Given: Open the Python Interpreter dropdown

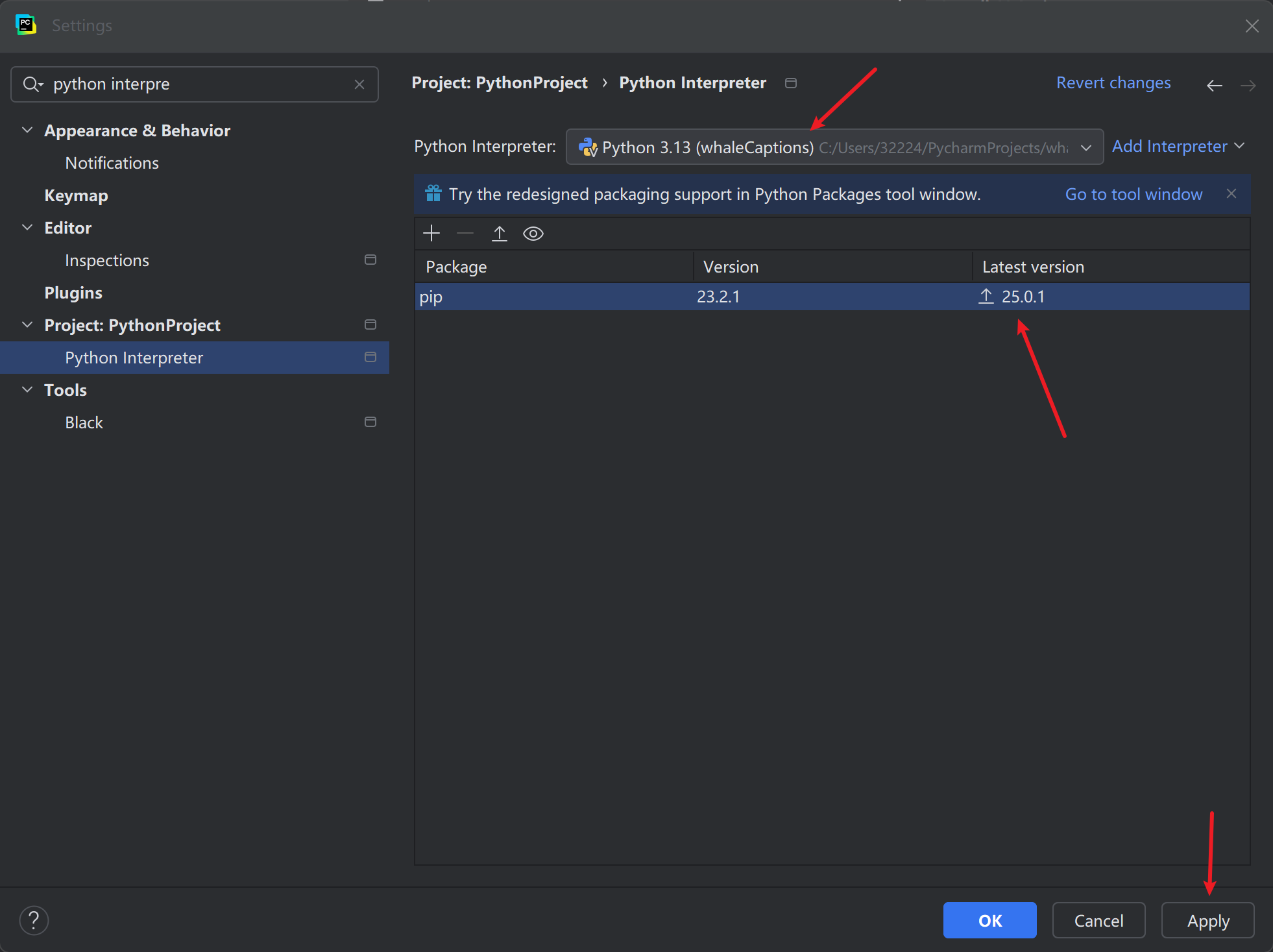Looking at the screenshot, I should pyautogui.click(x=834, y=147).
